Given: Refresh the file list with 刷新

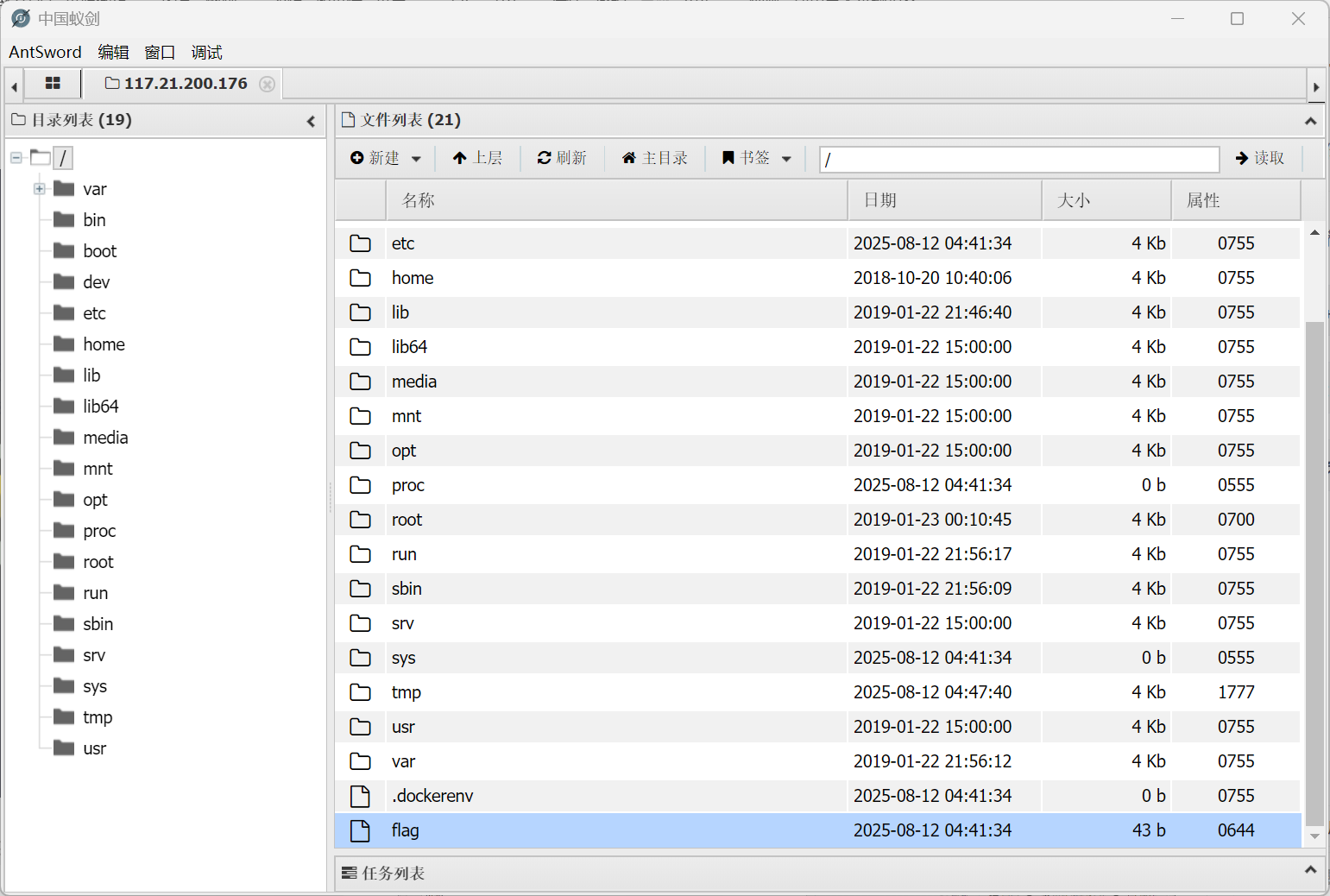Looking at the screenshot, I should click(562, 158).
